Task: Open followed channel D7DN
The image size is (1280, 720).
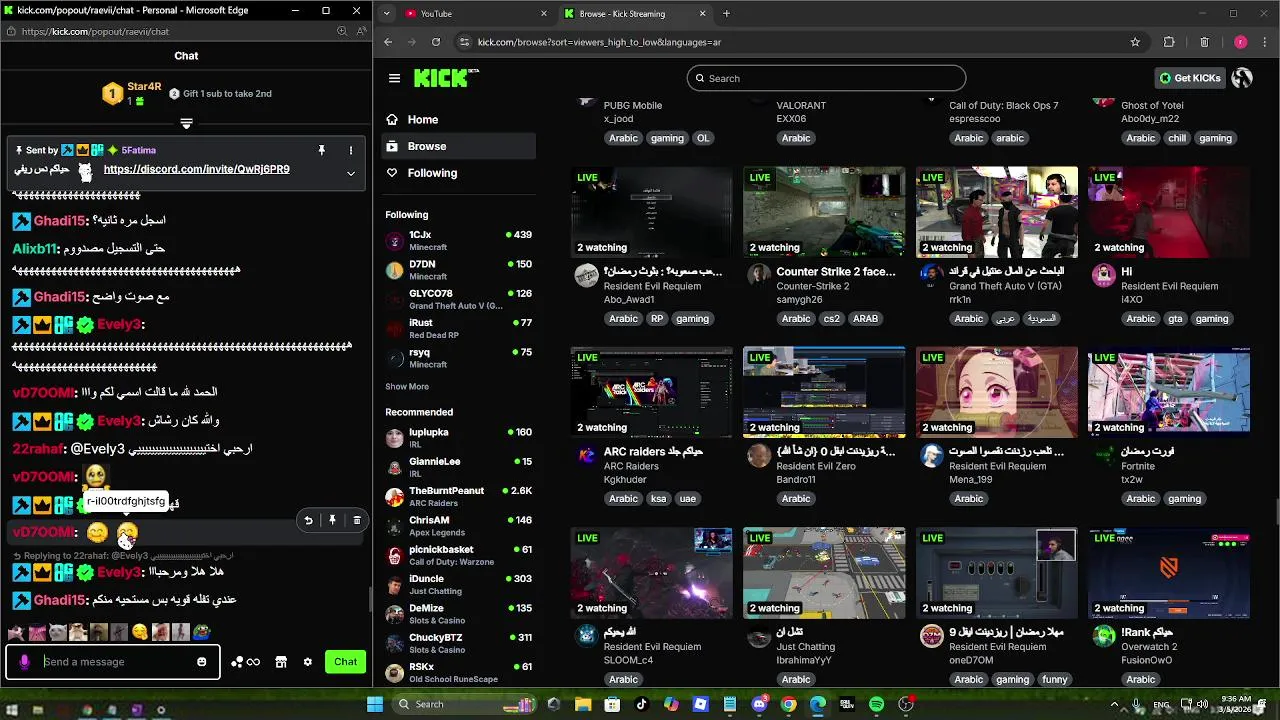Action: [459, 270]
